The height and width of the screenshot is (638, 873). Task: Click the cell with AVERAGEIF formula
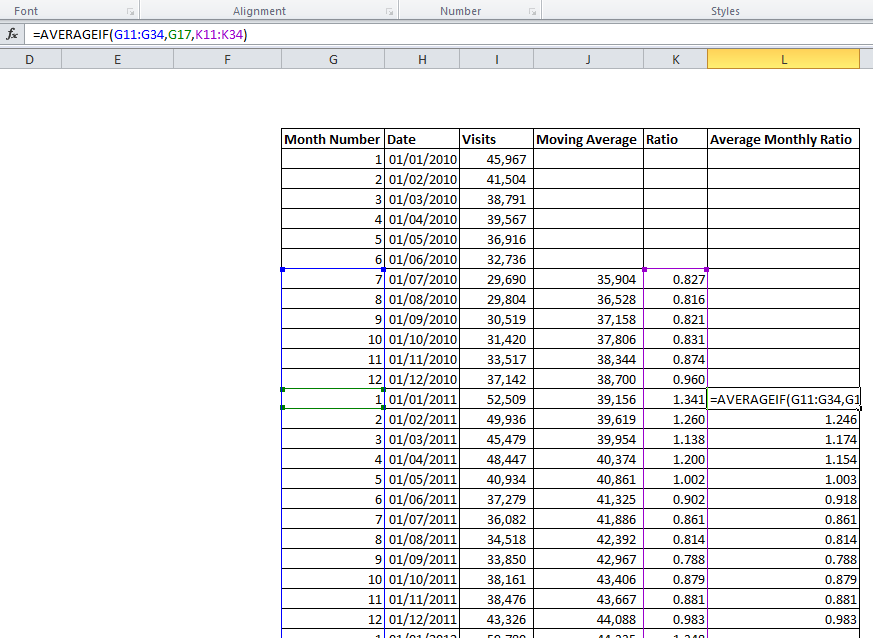click(x=782, y=400)
